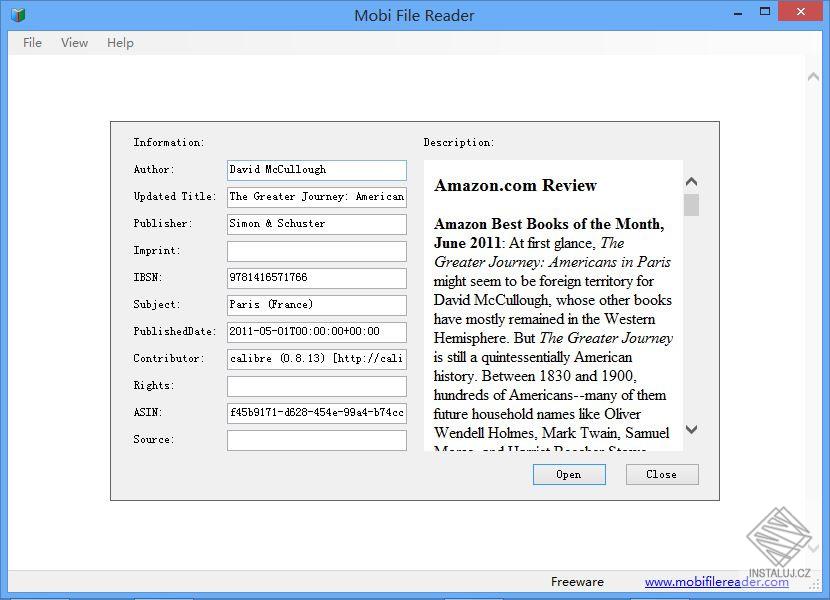This screenshot has width=830, height=600.
Task: Click the empty Source field
Action: [317, 440]
